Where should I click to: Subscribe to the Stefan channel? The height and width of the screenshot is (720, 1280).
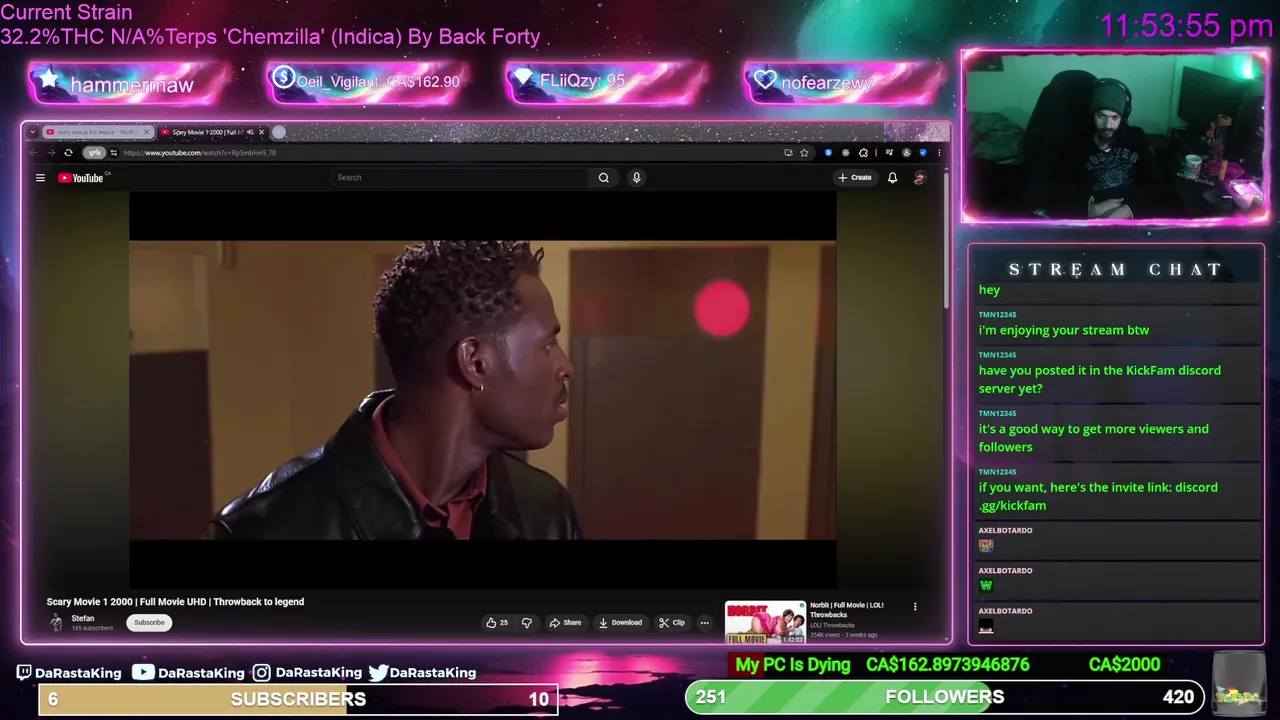coord(149,623)
